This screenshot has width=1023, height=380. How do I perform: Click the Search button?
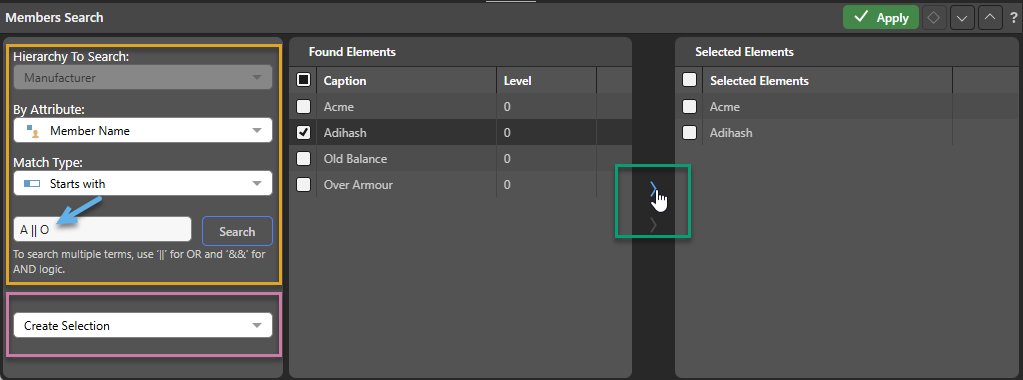237,231
